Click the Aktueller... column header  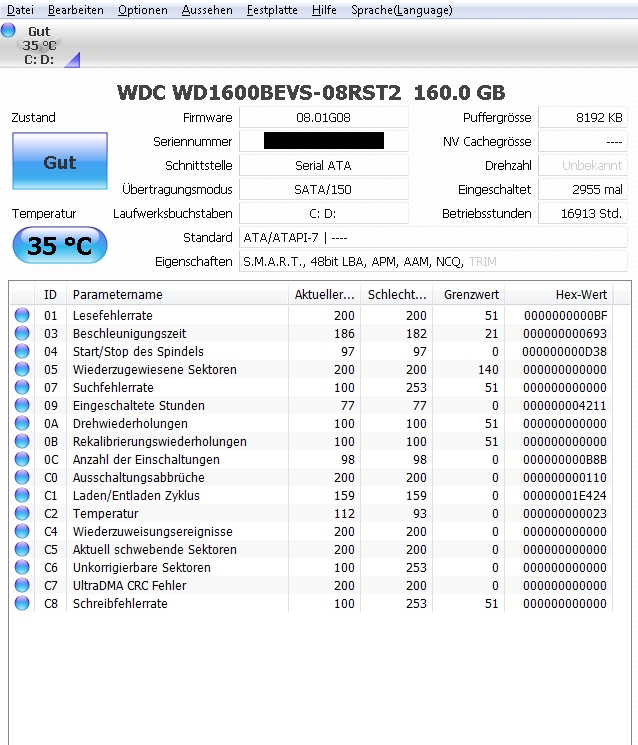click(324, 295)
